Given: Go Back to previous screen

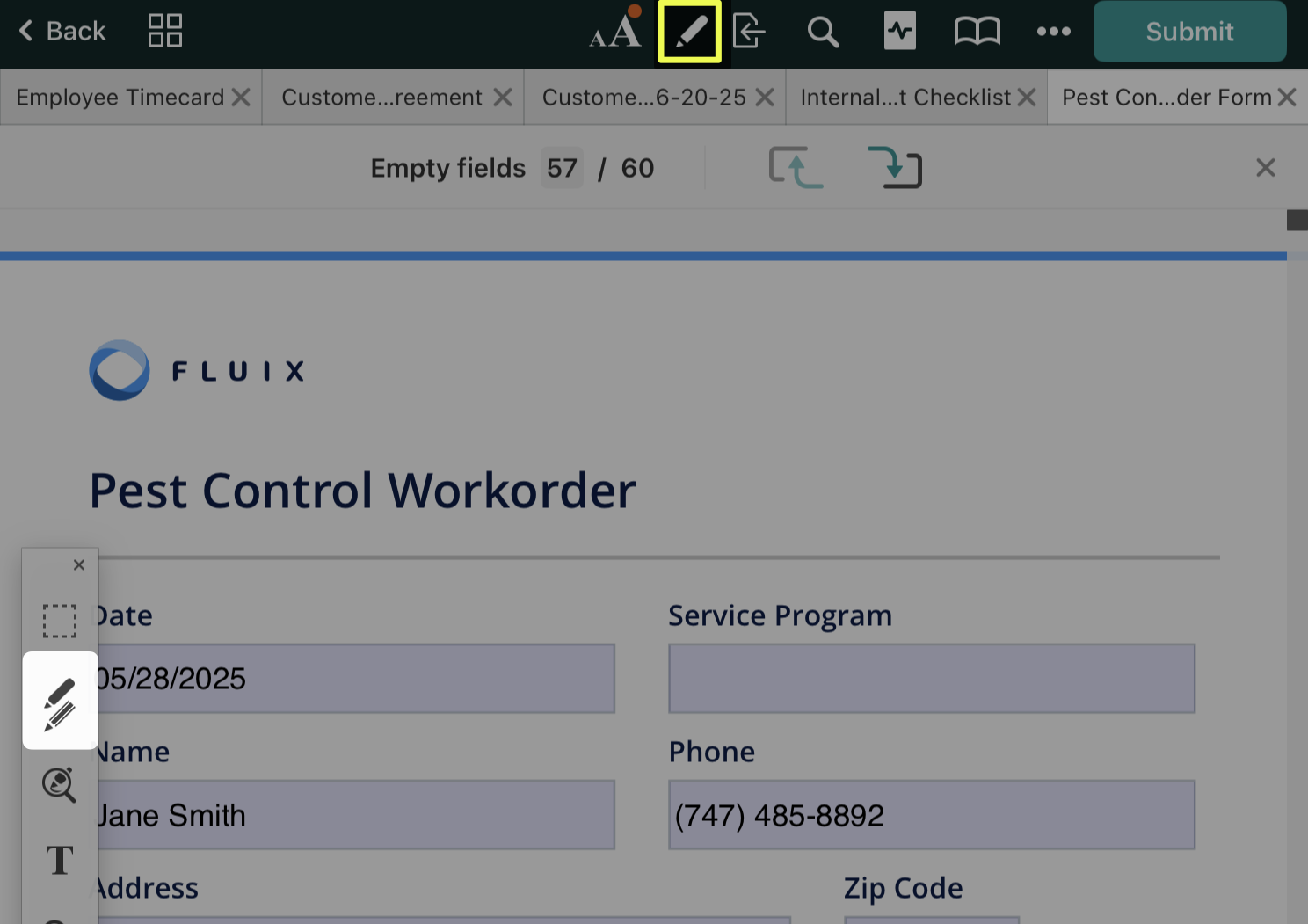Looking at the screenshot, I should 62,32.
